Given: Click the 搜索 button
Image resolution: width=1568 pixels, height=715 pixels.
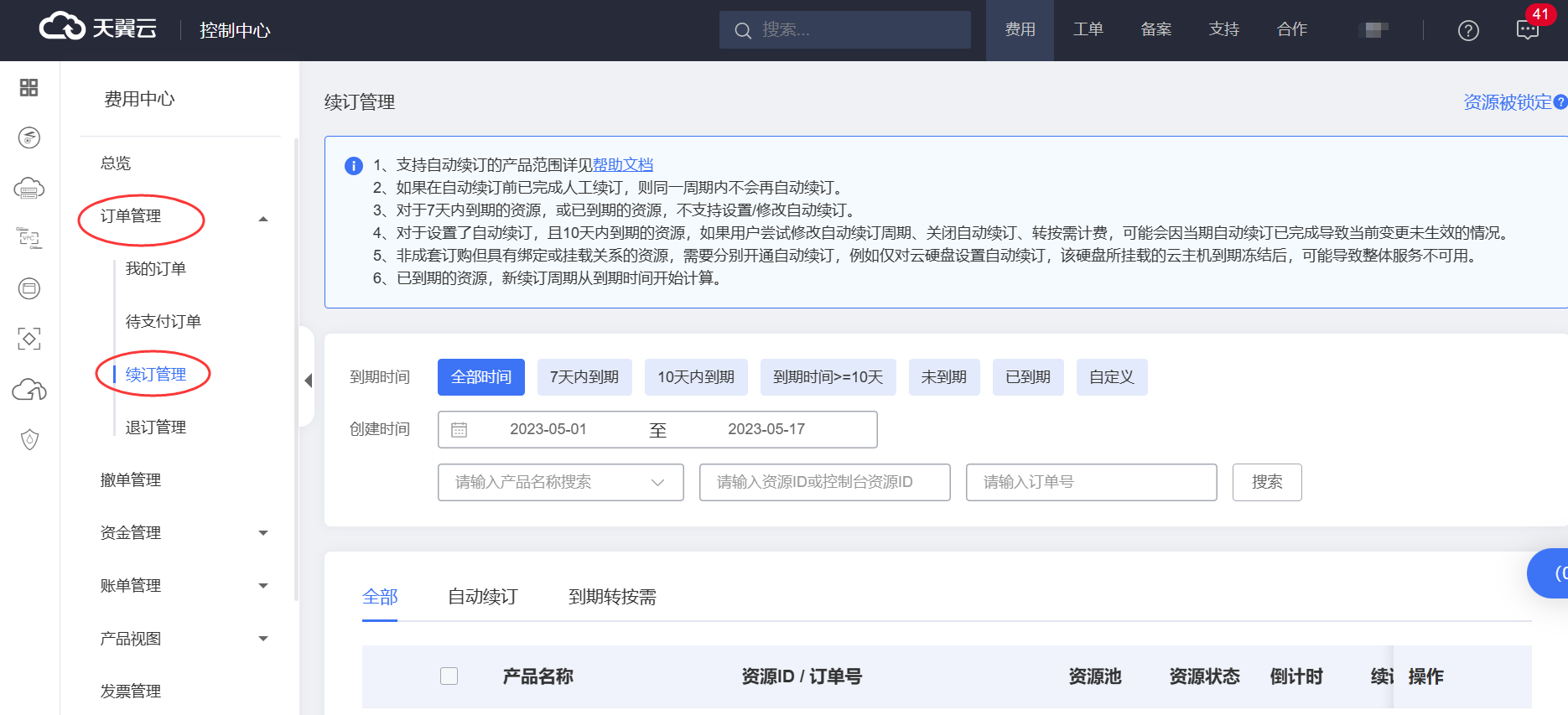Looking at the screenshot, I should click(1266, 482).
